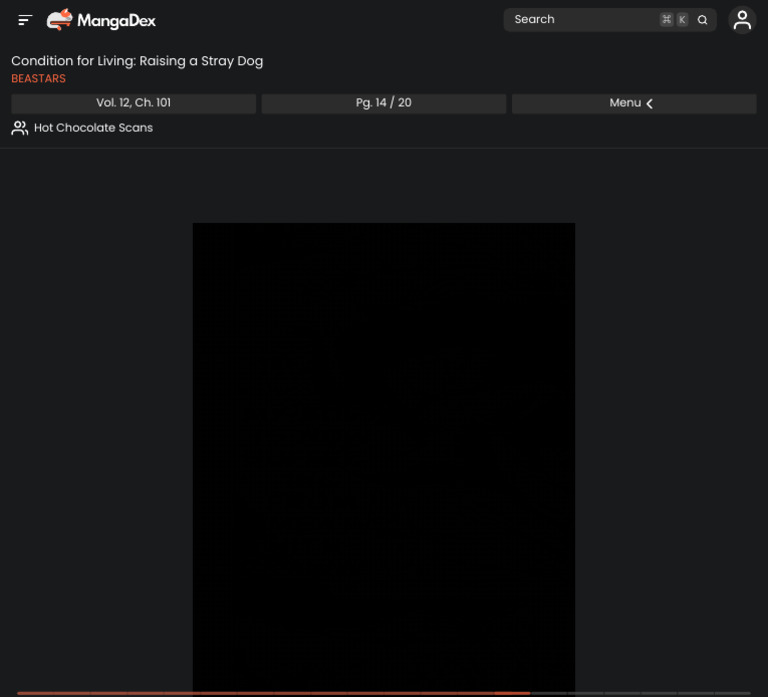Screen dimensions: 768x697
Task: Open the Vol. 12, Ch. 101 chapter selector
Action: (134, 103)
